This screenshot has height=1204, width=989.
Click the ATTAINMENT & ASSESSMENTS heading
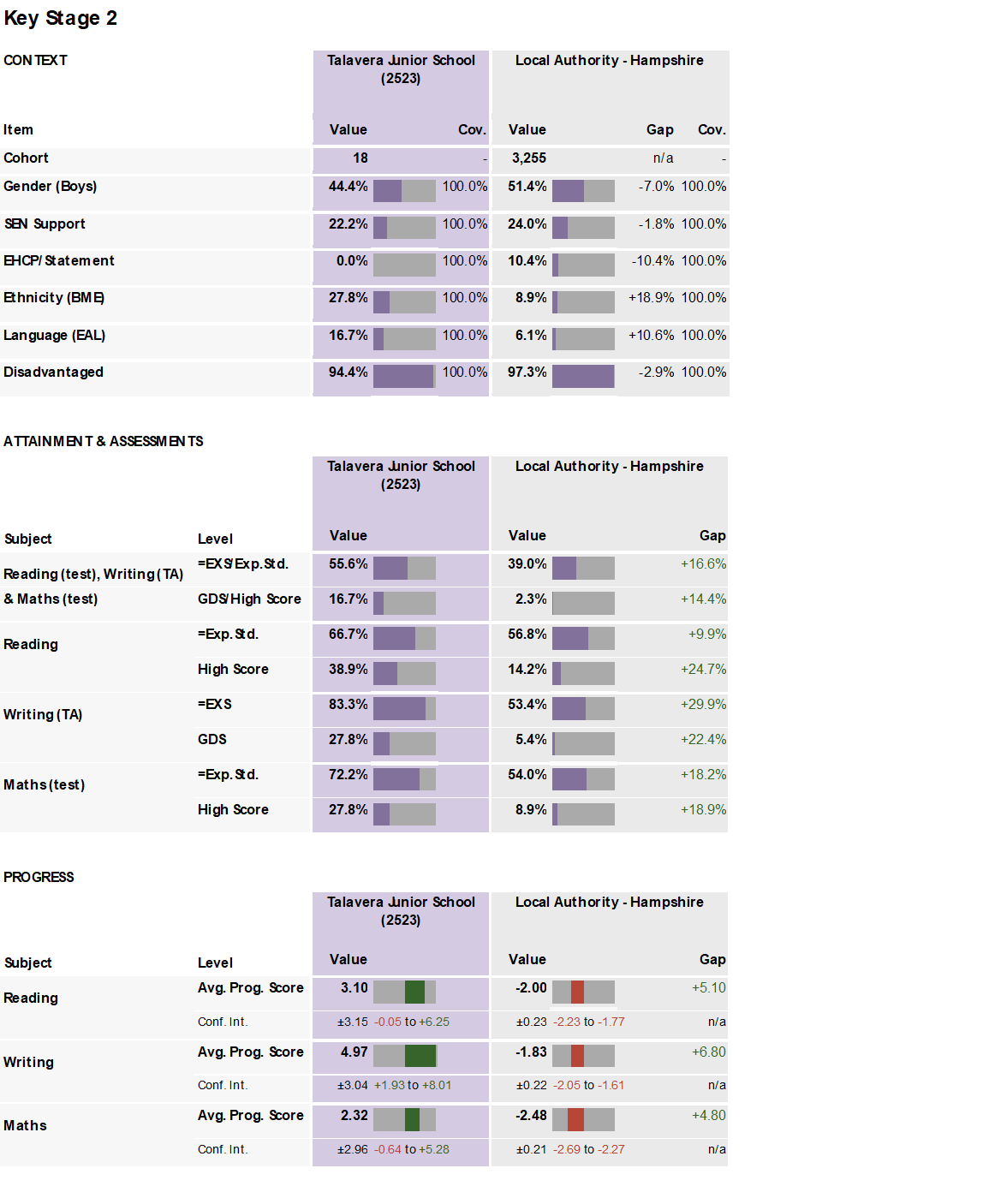point(104,441)
